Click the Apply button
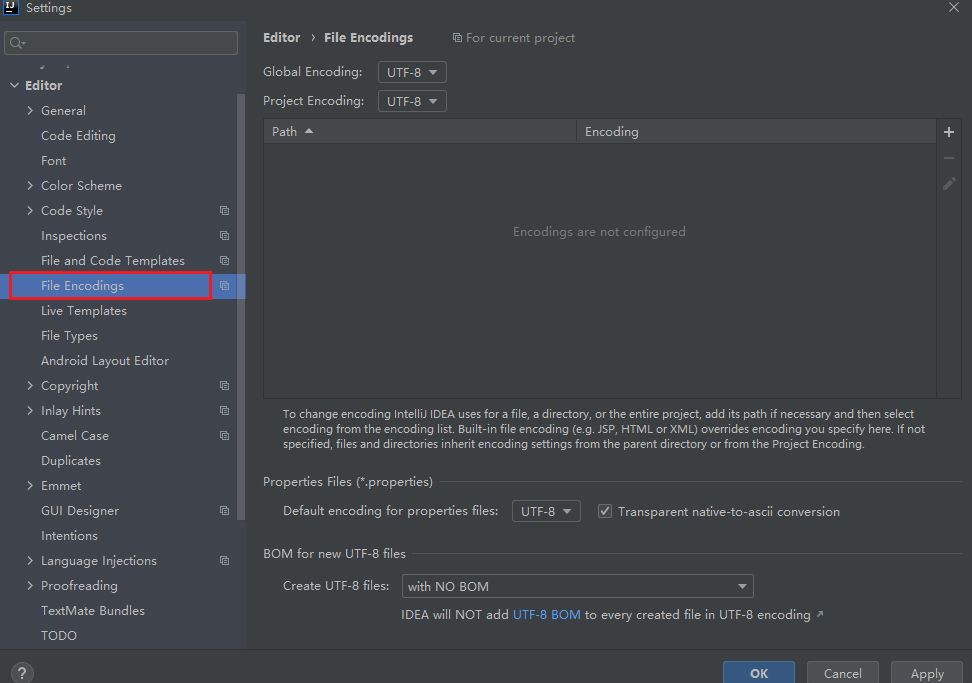Screen dimensions: 972x683 point(927,672)
